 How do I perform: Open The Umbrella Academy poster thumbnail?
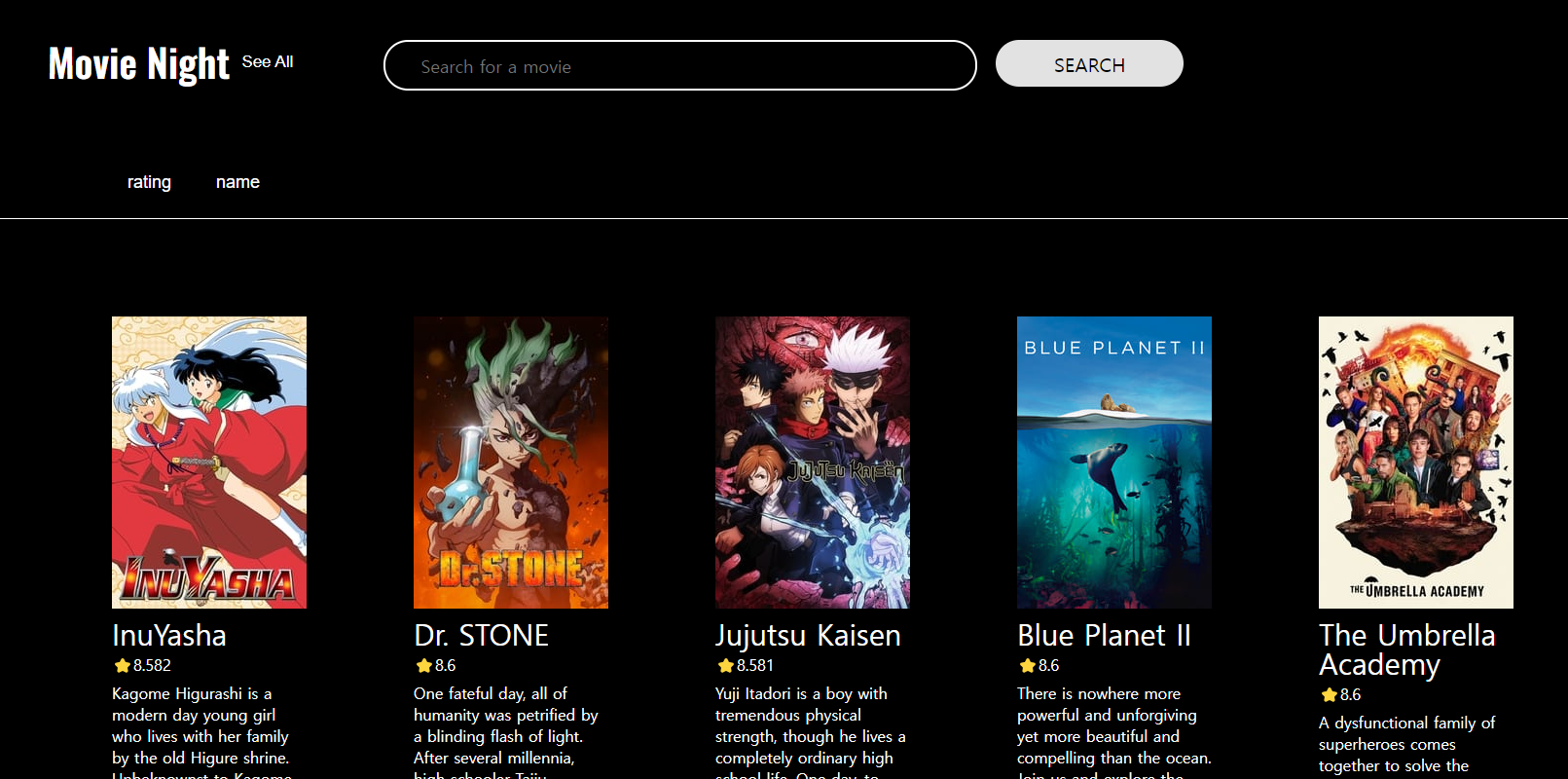tap(1416, 463)
